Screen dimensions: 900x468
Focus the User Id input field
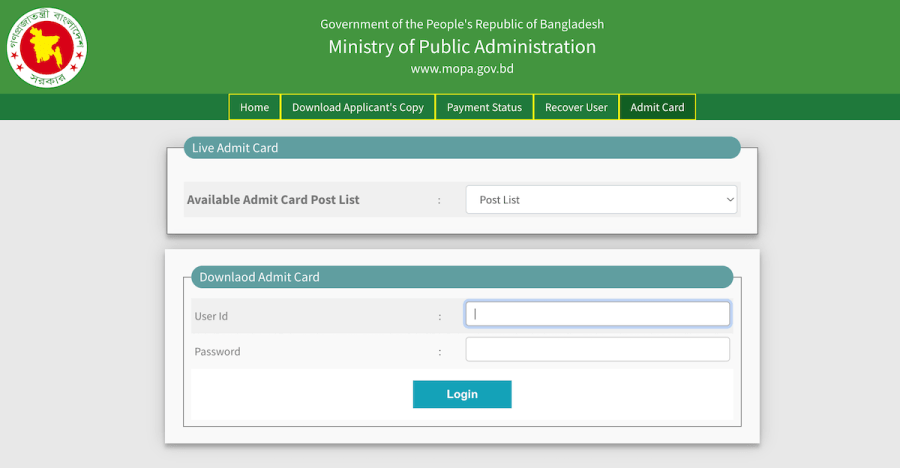598,314
